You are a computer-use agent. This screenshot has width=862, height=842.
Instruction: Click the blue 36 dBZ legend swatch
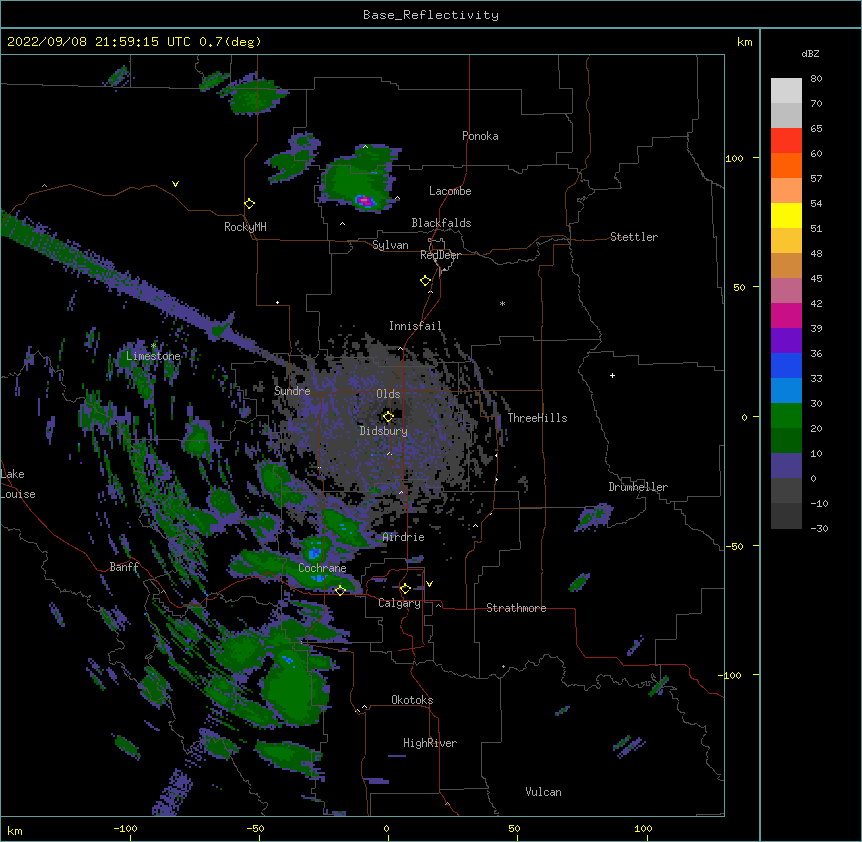(x=786, y=365)
